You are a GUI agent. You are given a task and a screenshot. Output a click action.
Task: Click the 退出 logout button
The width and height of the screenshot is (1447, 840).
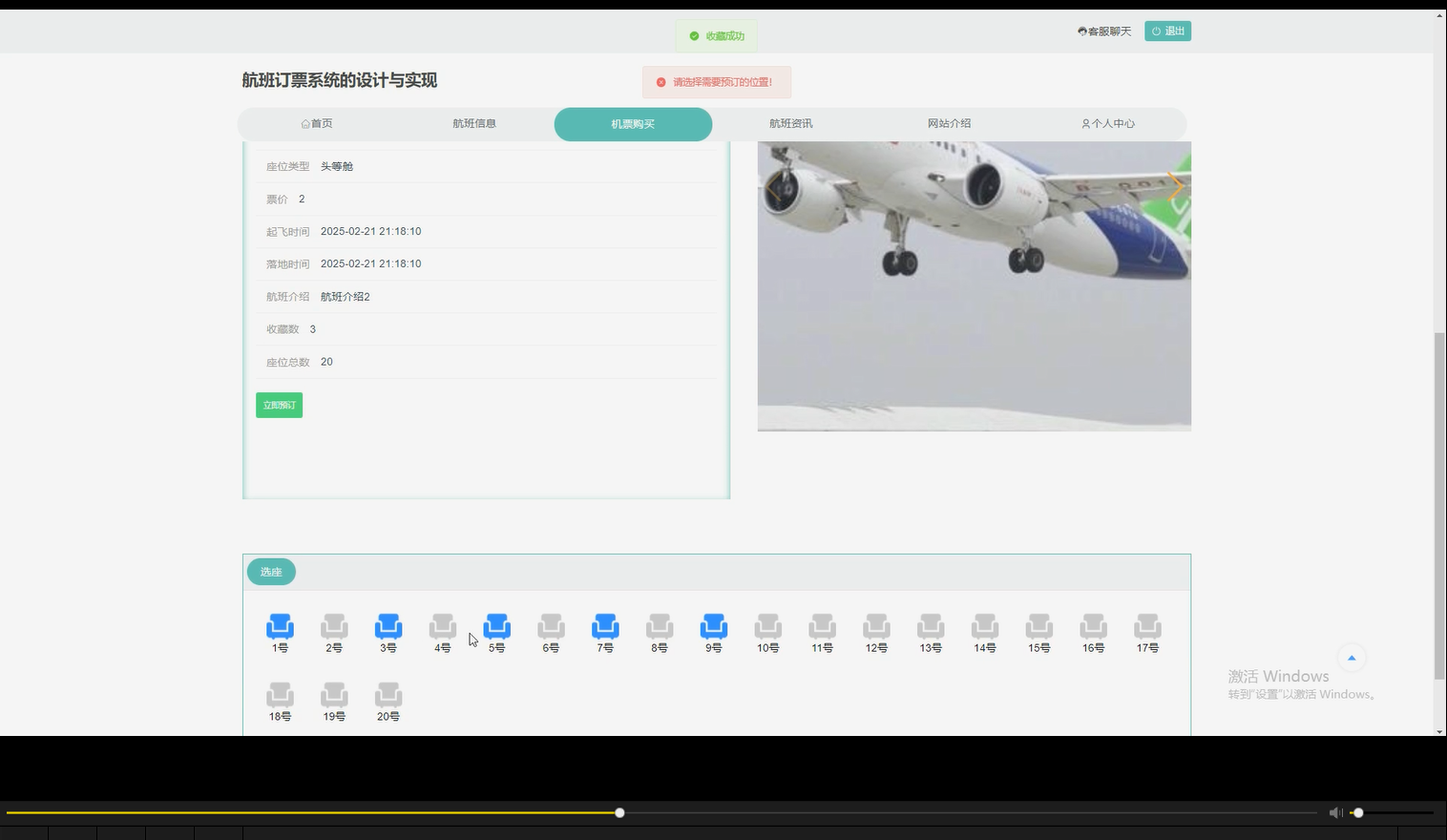coord(1167,31)
